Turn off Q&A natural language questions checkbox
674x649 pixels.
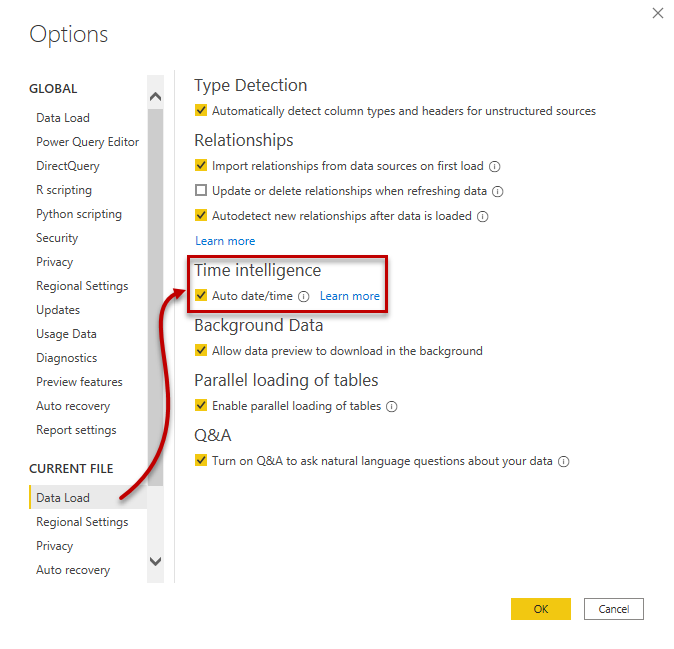pyautogui.click(x=201, y=461)
